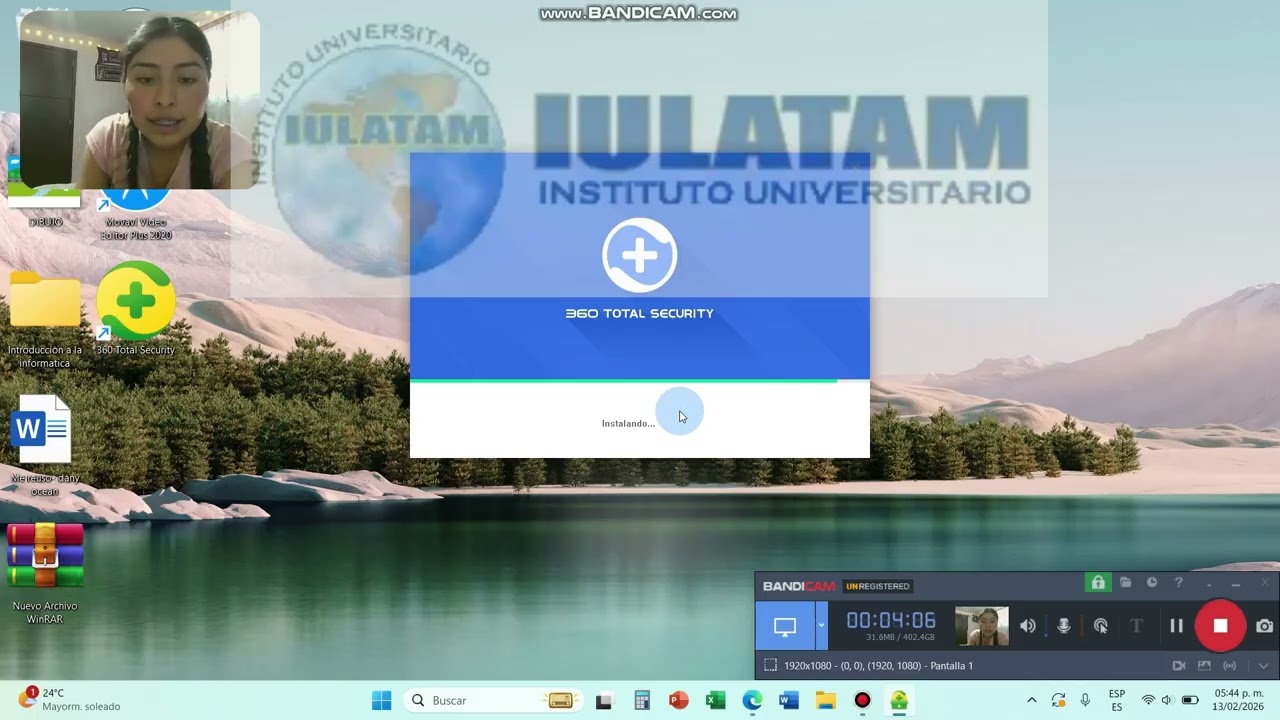This screenshot has height=720, width=1280.
Task: Click the taskbar Buscar search box
Action: (492, 700)
